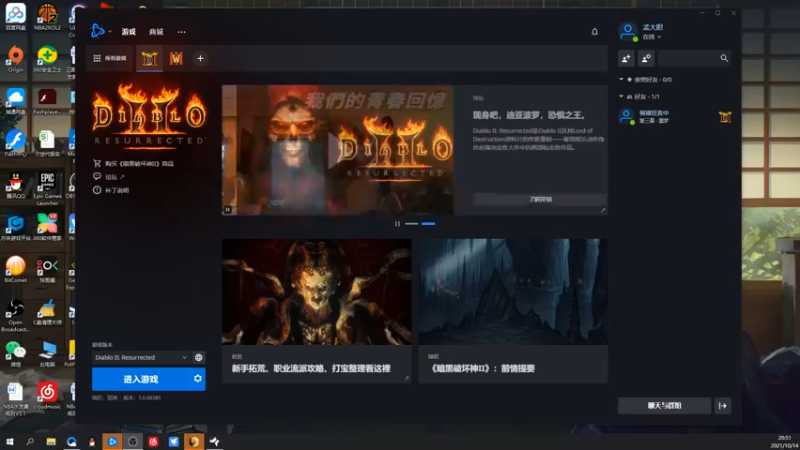Open the 前情提要 story recap article card
Image resolution: width=800 pixels, height=450 pixels.
pyautogui.click(x=513, y=311)
